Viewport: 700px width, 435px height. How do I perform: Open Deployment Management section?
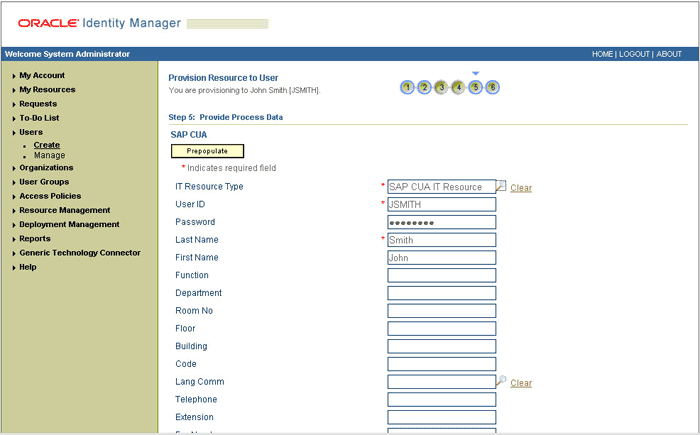[x=69, y=224]
